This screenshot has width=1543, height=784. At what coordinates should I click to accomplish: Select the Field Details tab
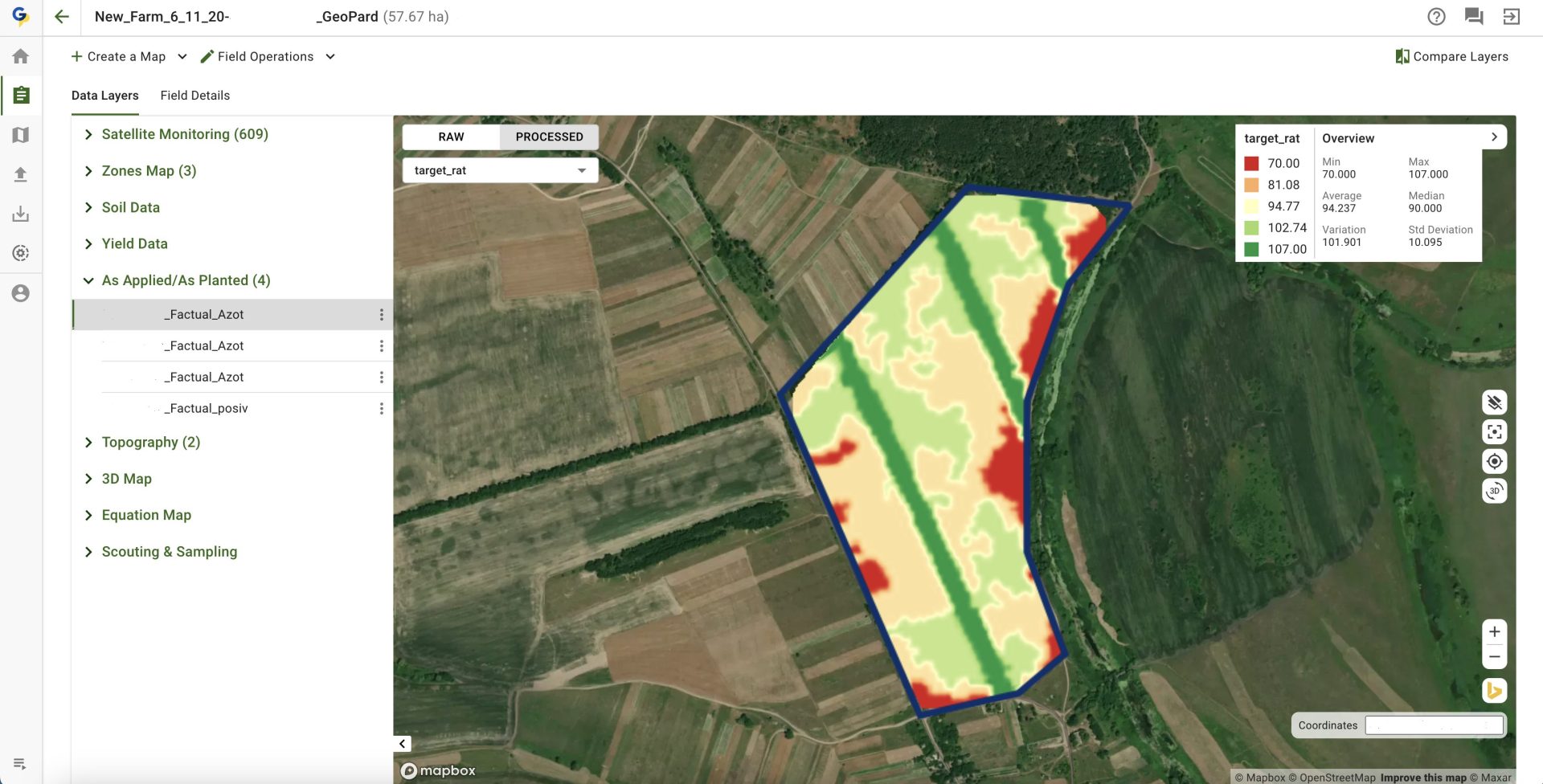195,96
